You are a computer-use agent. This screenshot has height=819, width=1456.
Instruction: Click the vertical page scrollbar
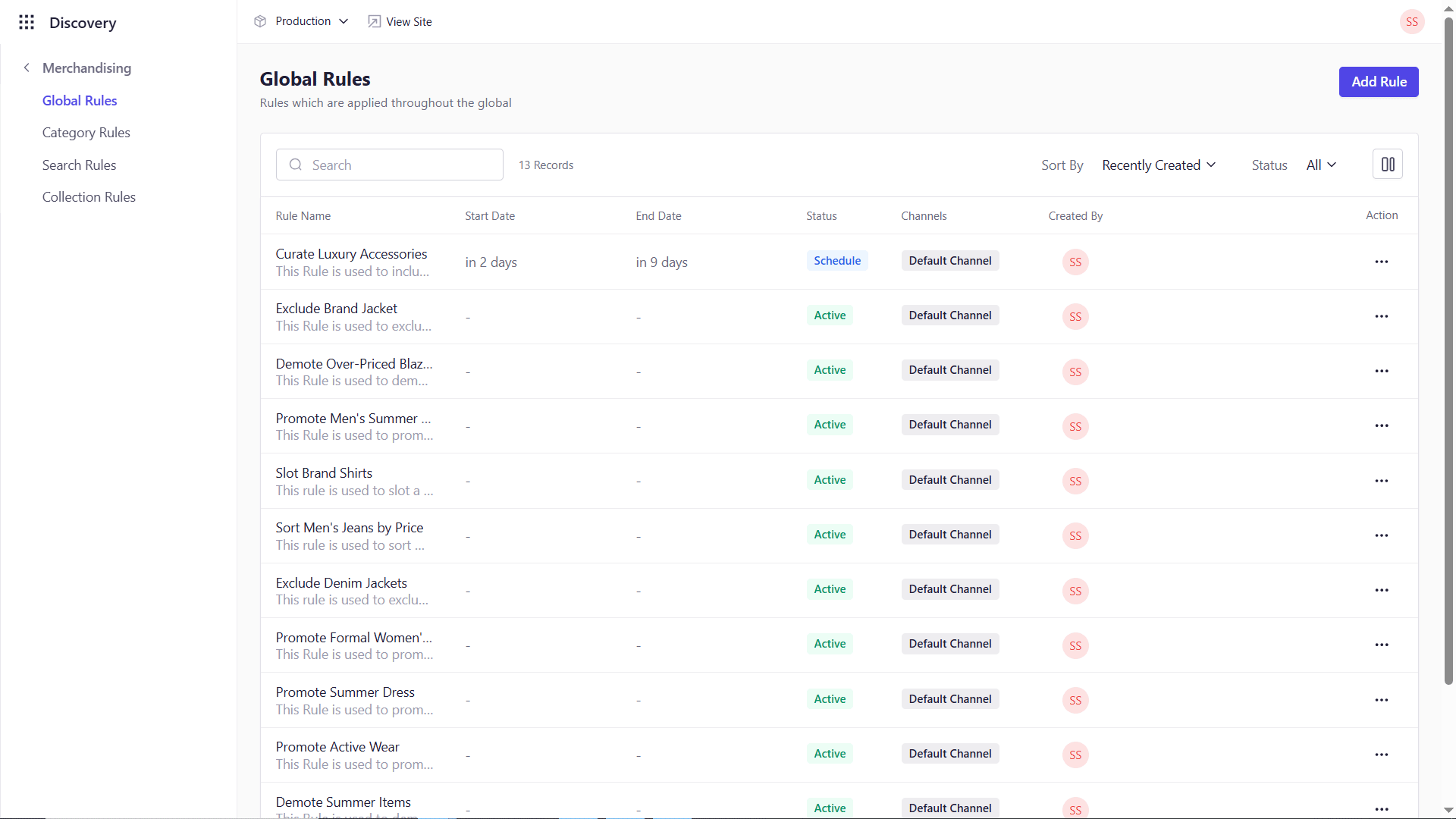pos(1448,349)
